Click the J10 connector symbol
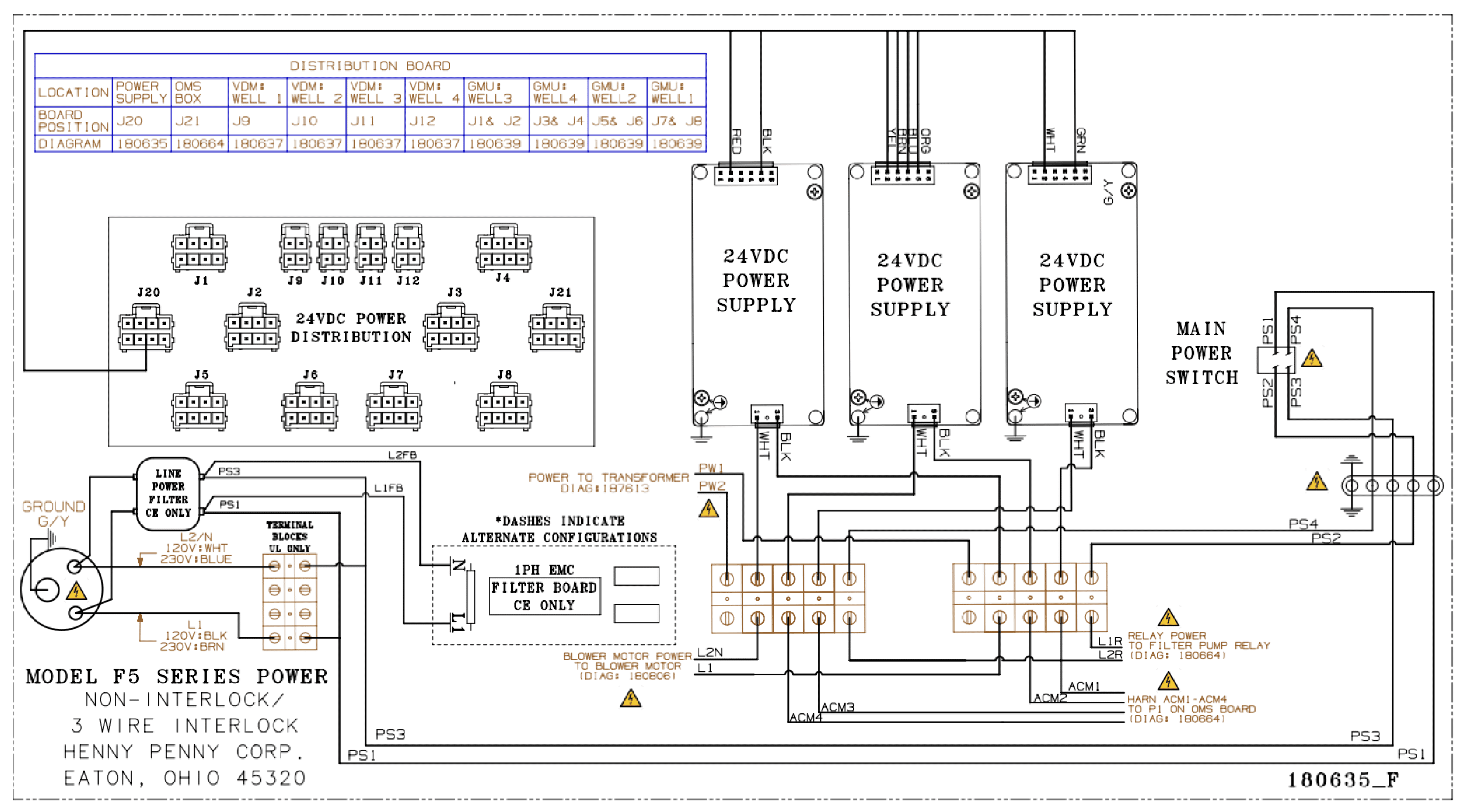 coord(333,248)
